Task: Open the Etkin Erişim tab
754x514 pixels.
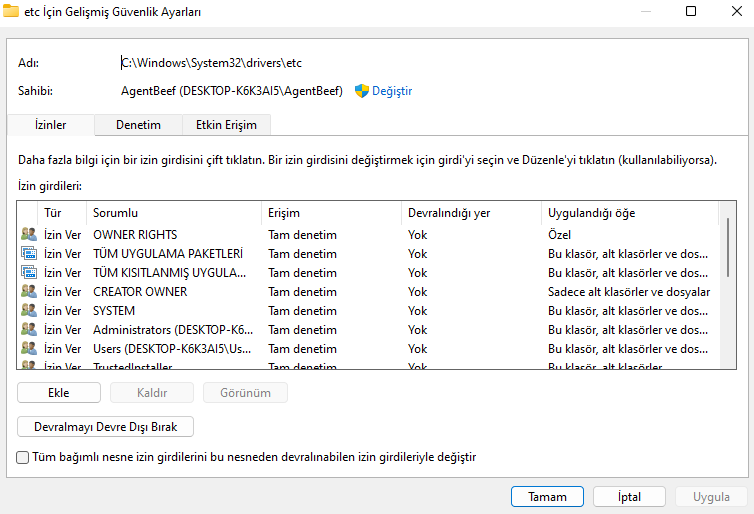Action: 226,125
